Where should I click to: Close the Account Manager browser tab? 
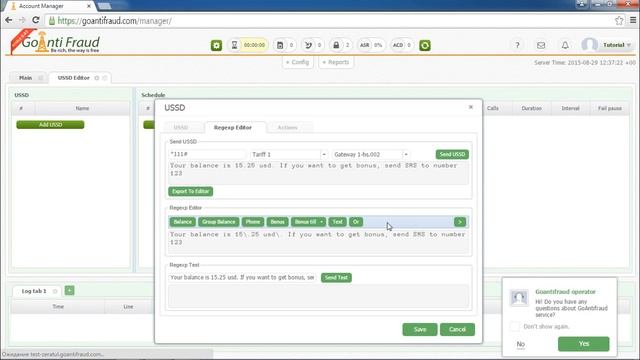pos(89,6)
